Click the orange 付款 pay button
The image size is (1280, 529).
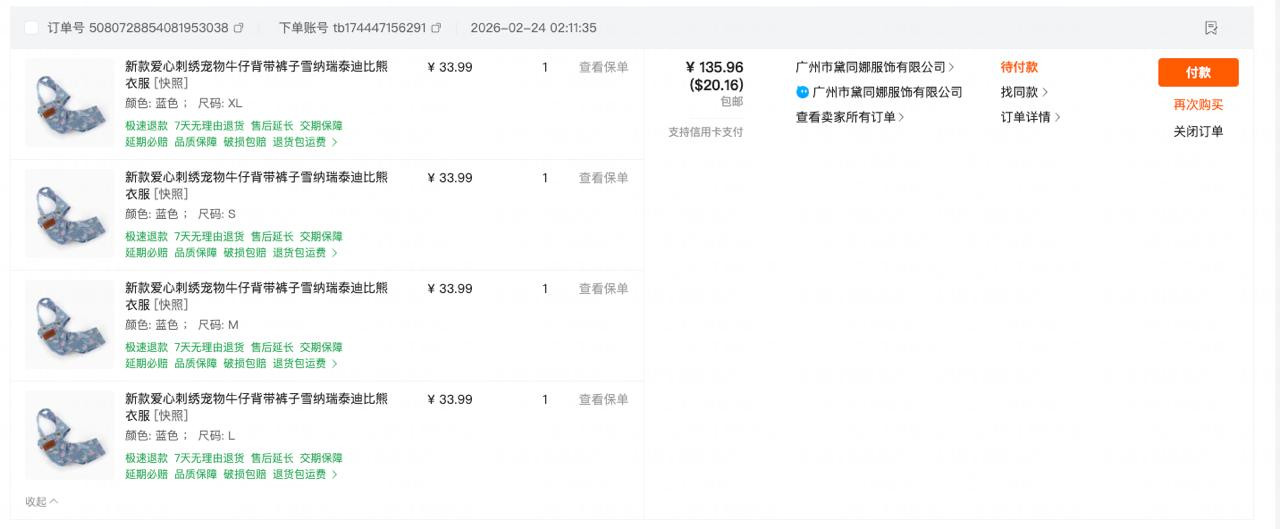[x=1198, y=73]
